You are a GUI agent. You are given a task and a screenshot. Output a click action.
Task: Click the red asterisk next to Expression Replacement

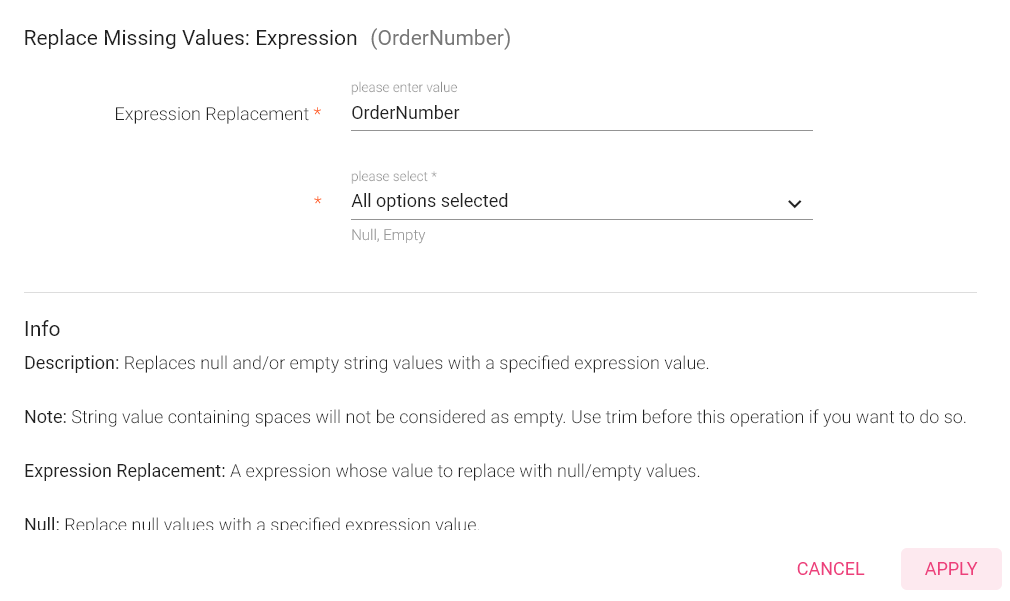pyautogui.click(x=317, y=113)
